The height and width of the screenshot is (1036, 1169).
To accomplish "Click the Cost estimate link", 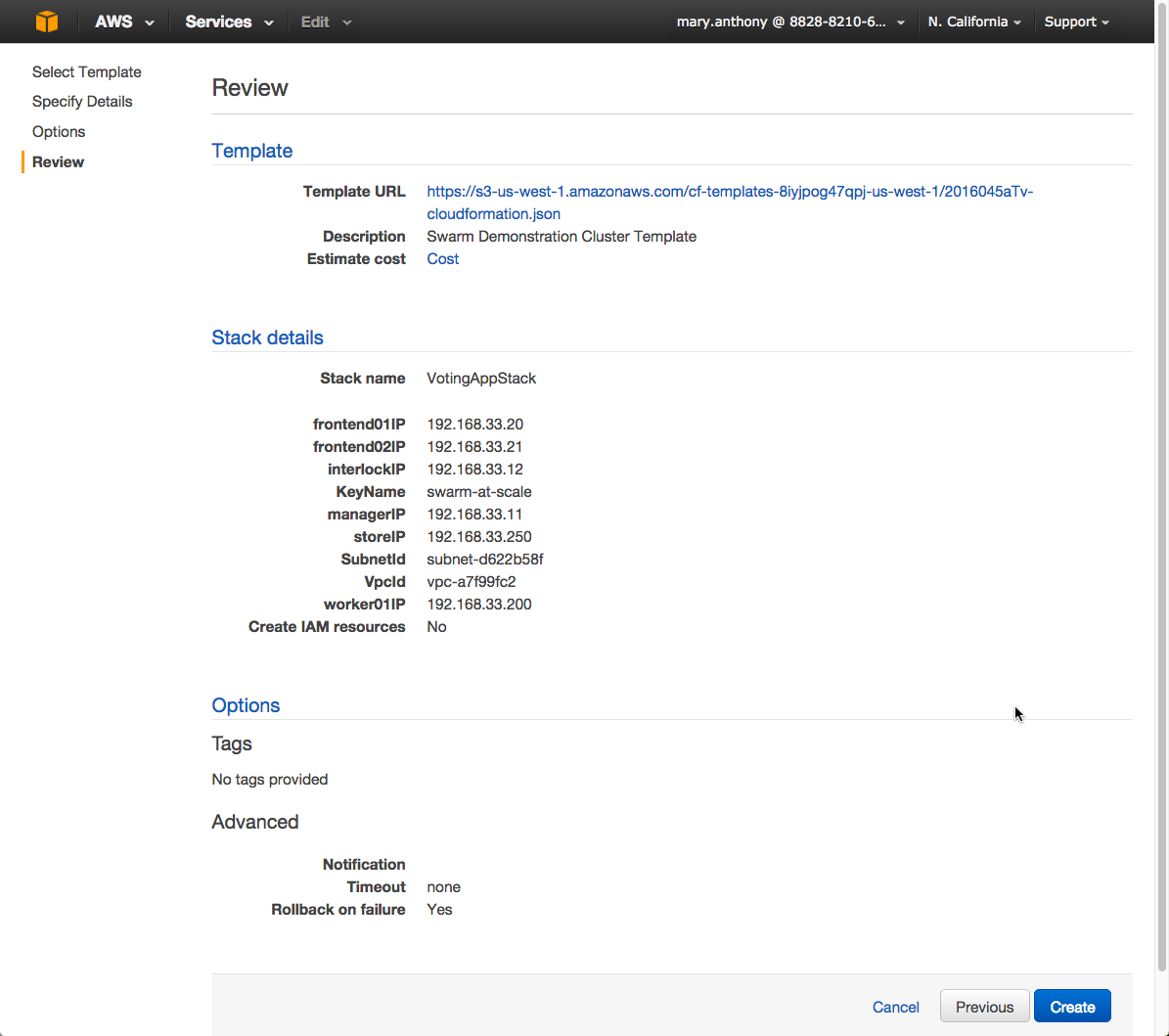I will [x=442, y=259].
